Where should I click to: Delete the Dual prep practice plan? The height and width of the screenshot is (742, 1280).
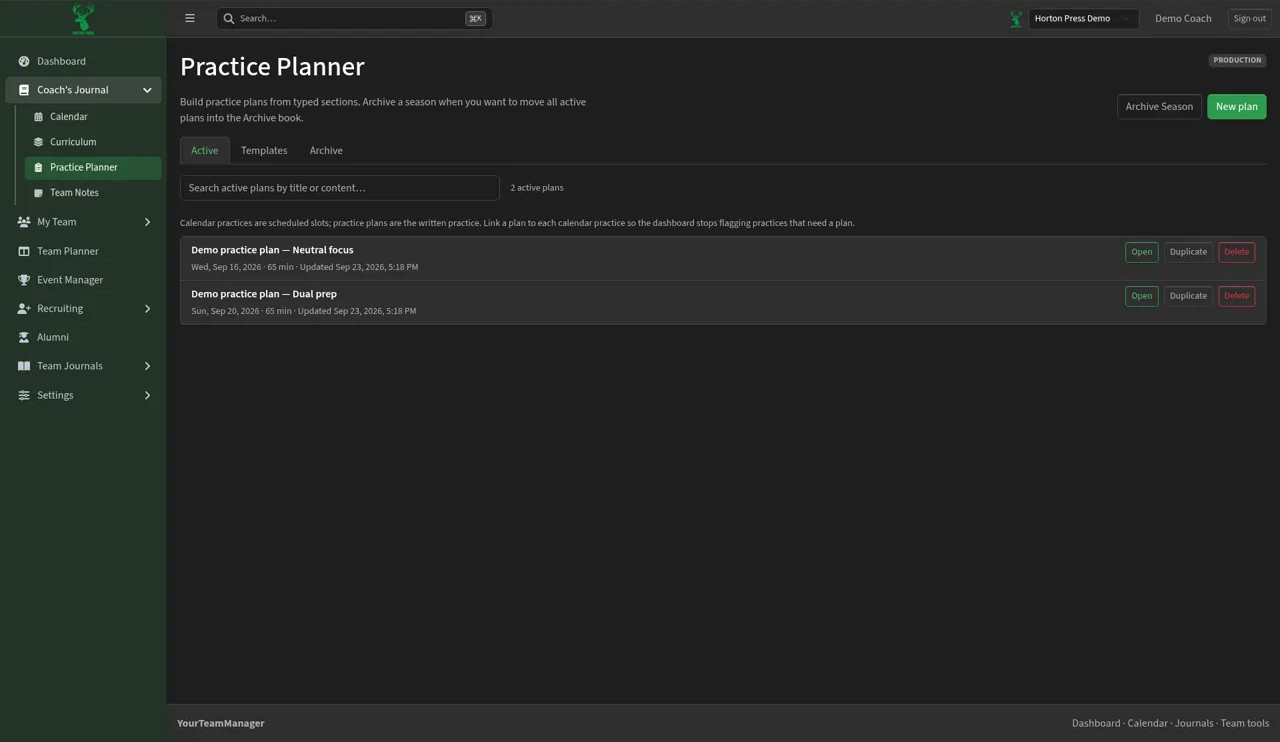click(x=1236, y=296)
